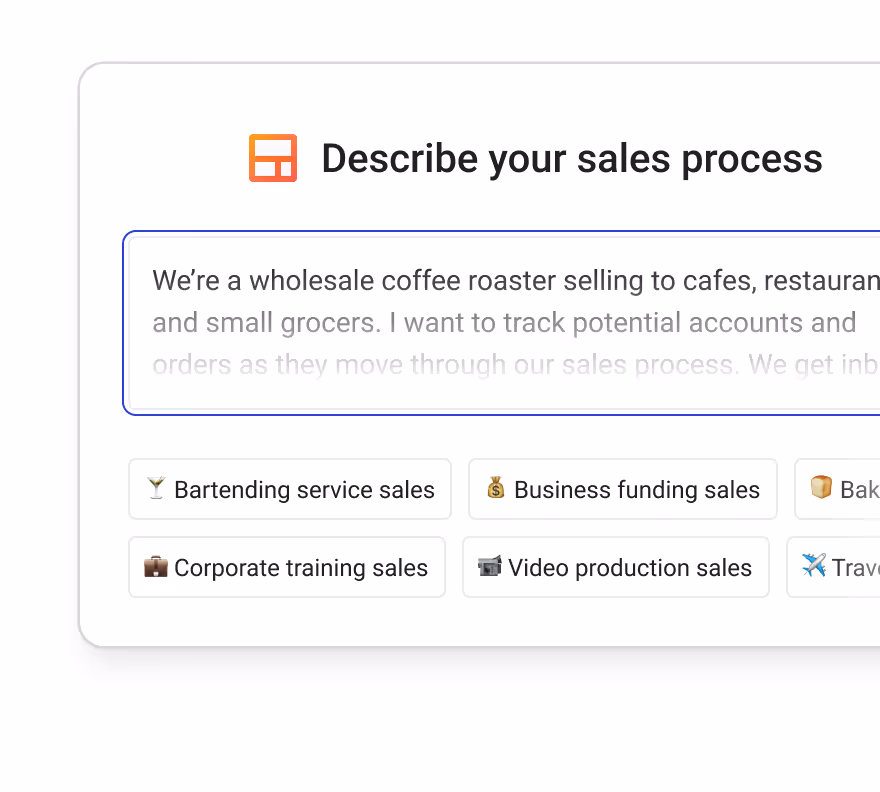The image size is (880, 792).
Task: Click the cocktail glass emoji on the bartending chip
Action: (156, 489)
